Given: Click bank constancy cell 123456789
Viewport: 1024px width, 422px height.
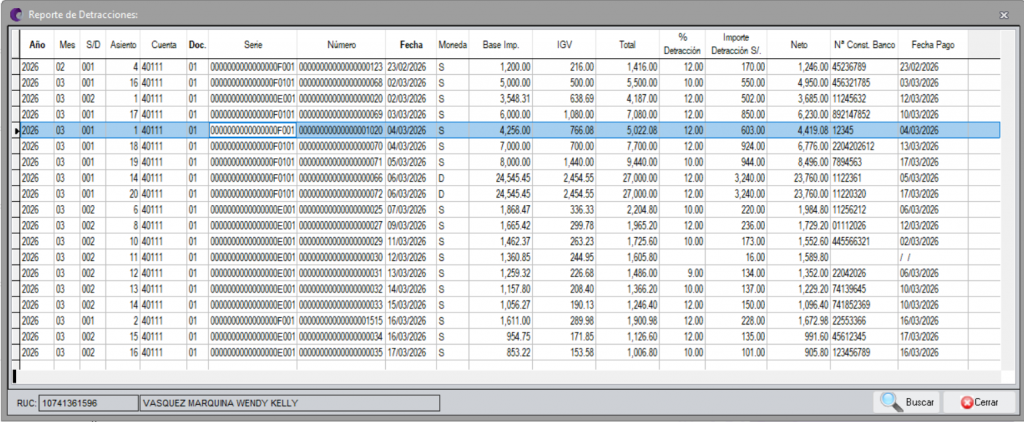Looking at the screenshot, I should (x=865, y=352).
